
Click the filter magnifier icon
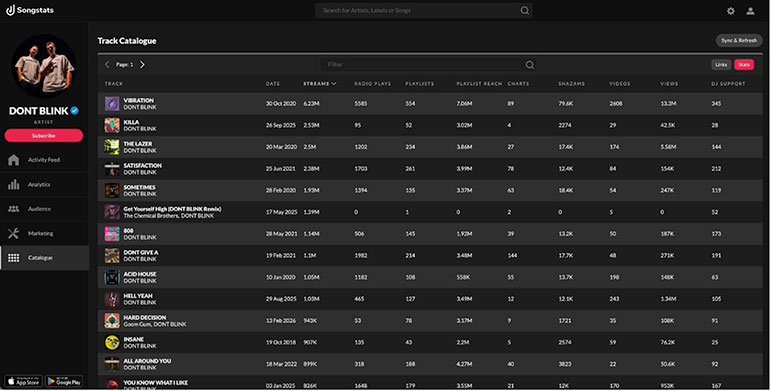coord(529,65)
